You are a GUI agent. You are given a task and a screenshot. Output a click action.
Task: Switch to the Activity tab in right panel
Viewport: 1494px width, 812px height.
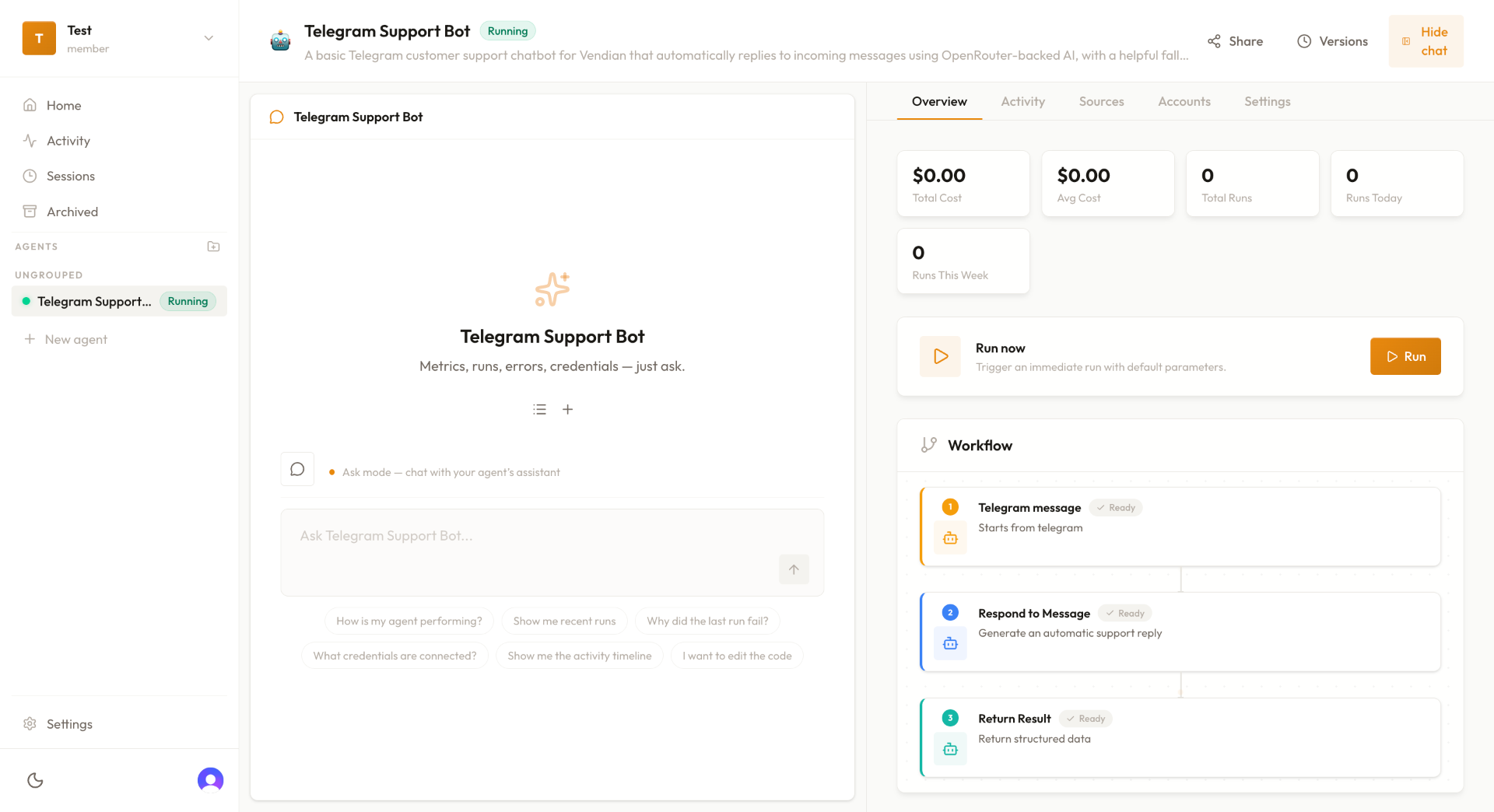point(1022,102)
